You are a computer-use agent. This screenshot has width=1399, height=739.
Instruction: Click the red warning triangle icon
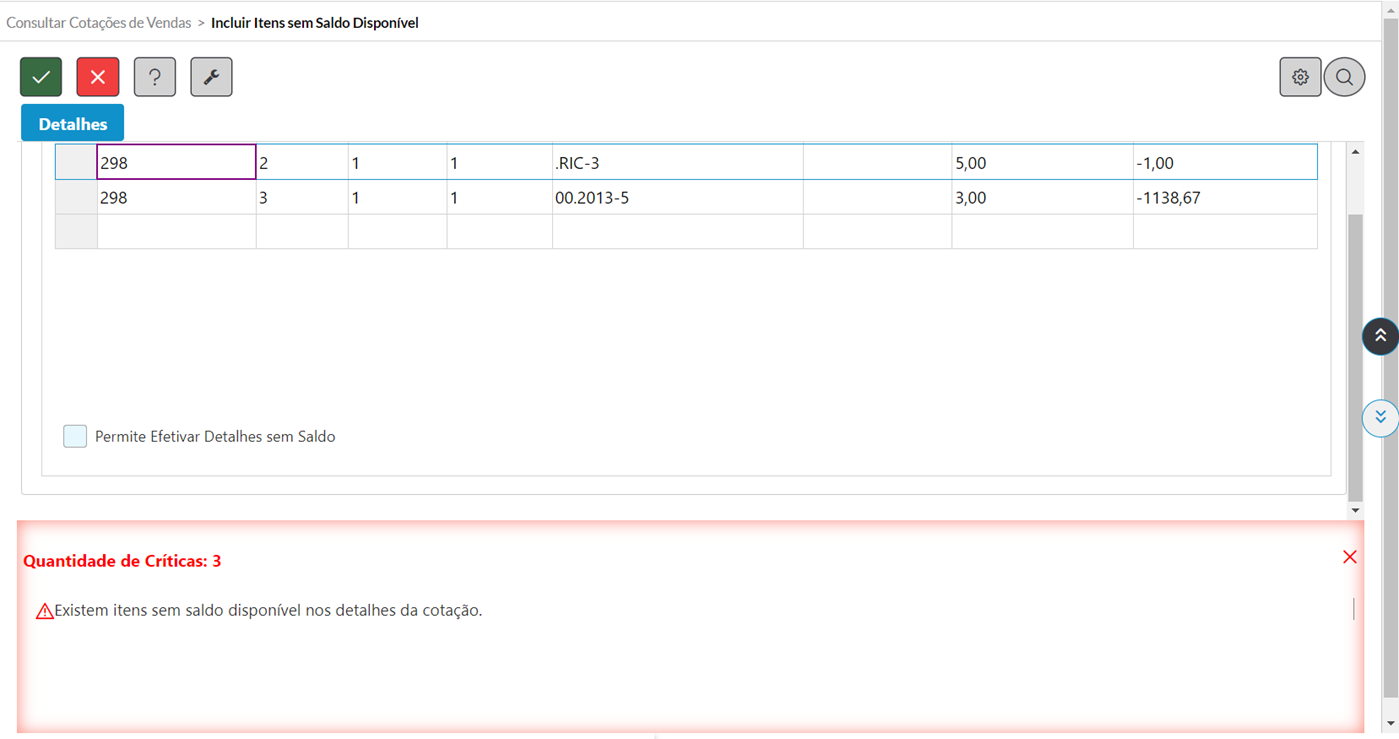[x=45, y=611]
